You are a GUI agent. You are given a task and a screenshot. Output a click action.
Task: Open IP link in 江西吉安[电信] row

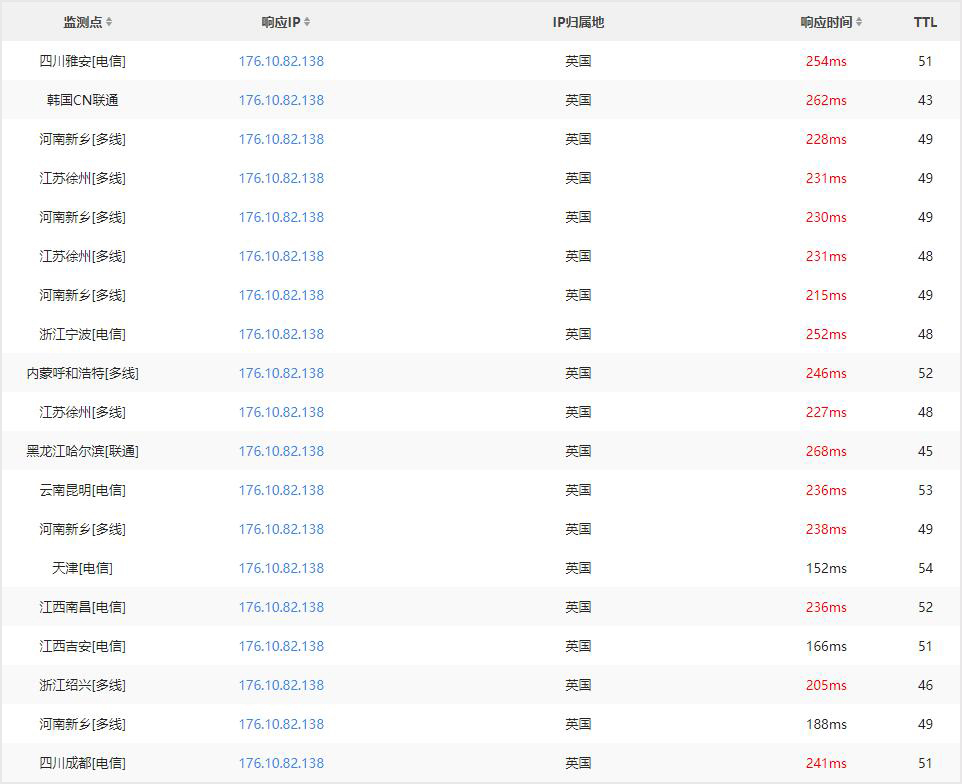(281, 646)
